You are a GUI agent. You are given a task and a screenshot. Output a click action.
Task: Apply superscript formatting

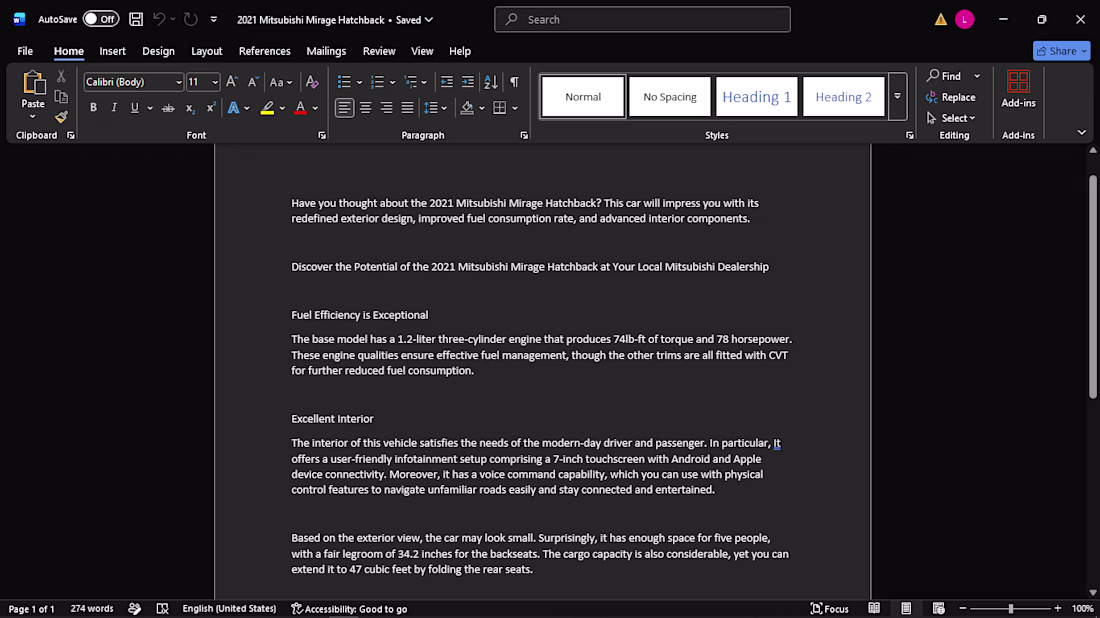pos(210,108)
